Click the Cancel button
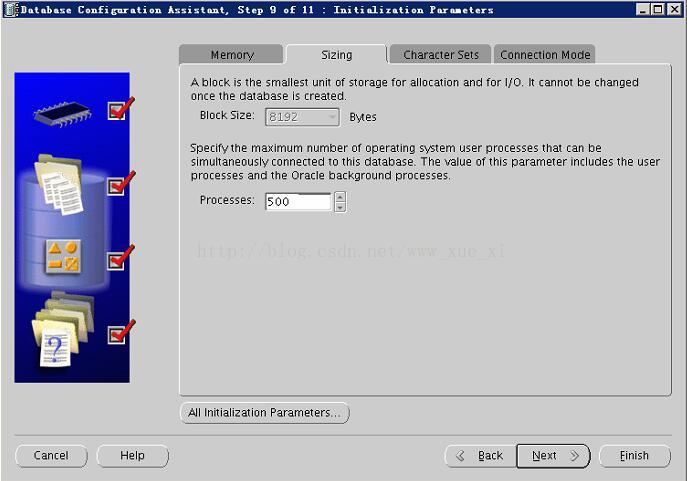This screenshot has height=481, width=687. point(51,456)
